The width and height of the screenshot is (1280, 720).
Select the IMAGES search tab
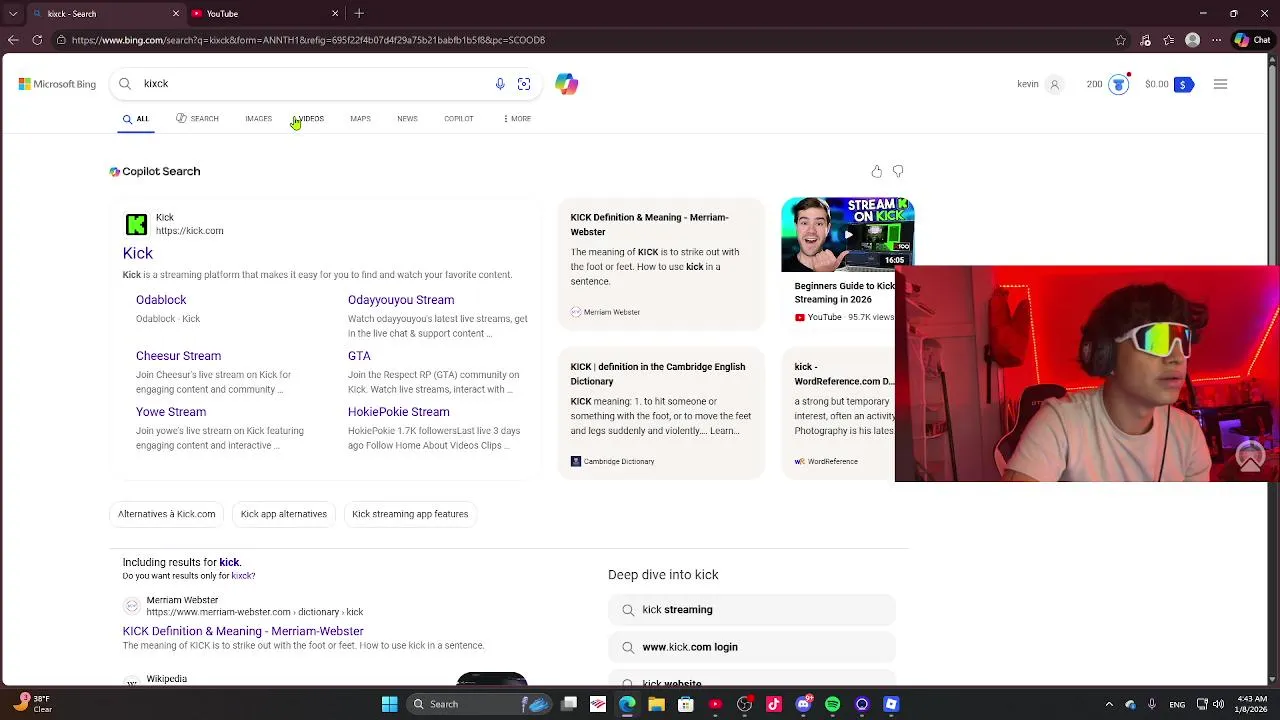[258, 119]
